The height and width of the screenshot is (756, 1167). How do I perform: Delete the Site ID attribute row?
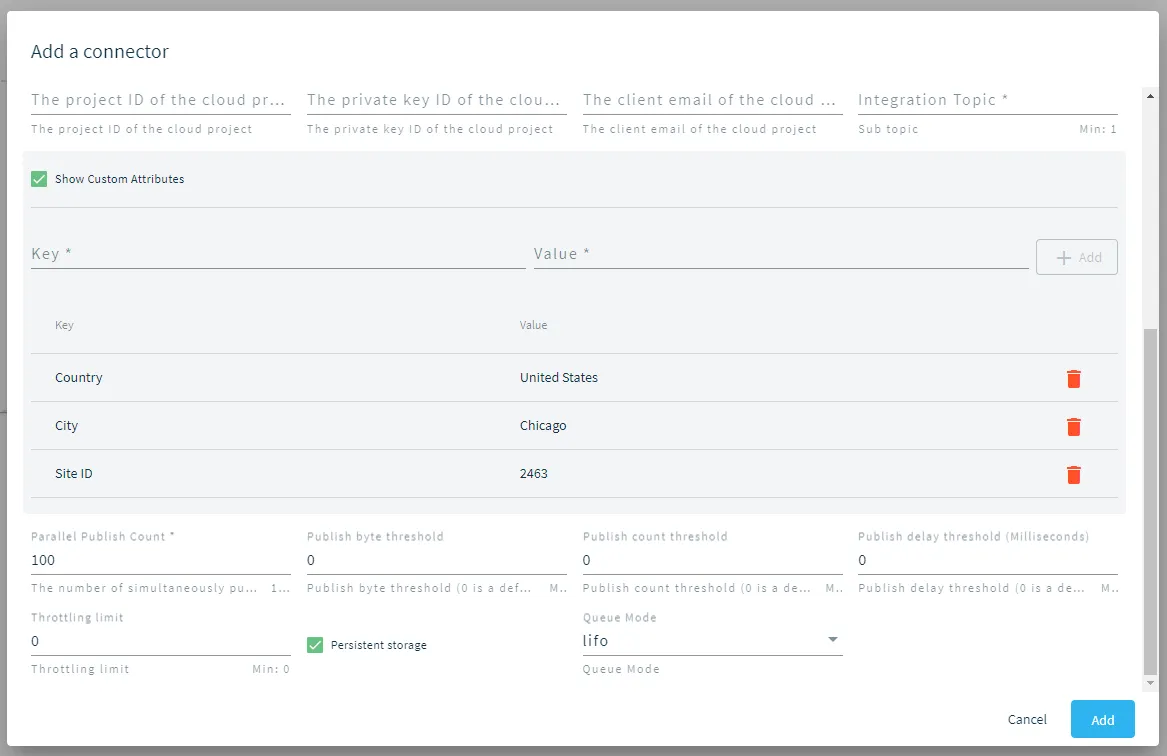point(1073,475)
